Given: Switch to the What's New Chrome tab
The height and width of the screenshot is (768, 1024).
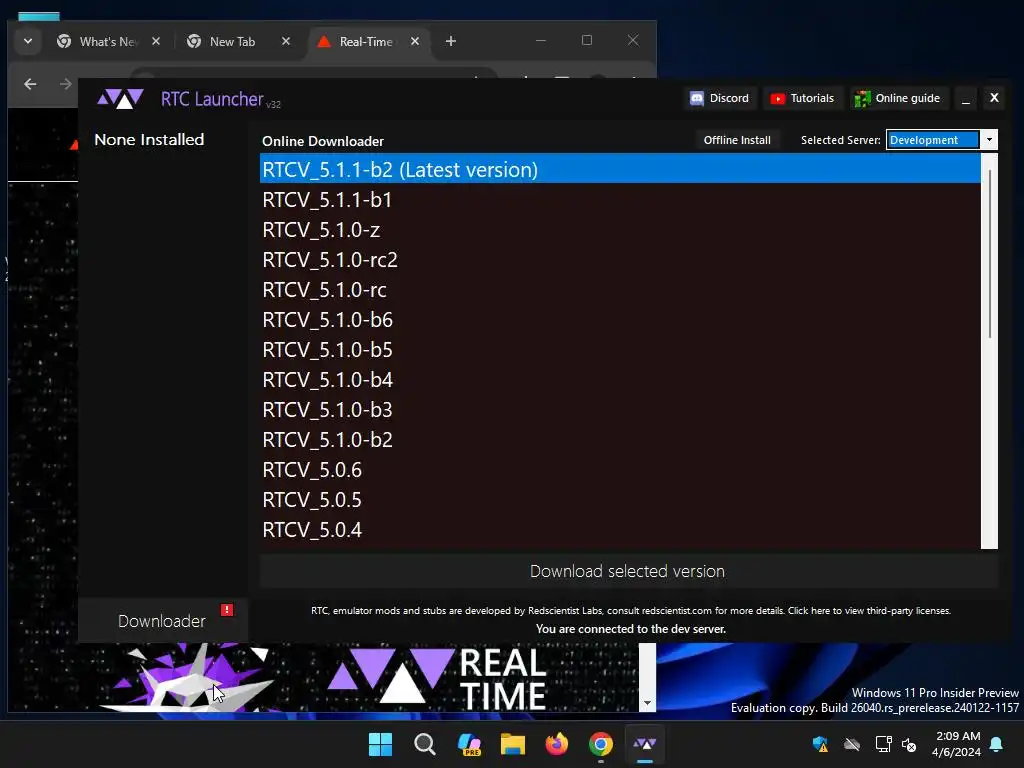Looking at the screenshot, I should (x=108, y=41).
